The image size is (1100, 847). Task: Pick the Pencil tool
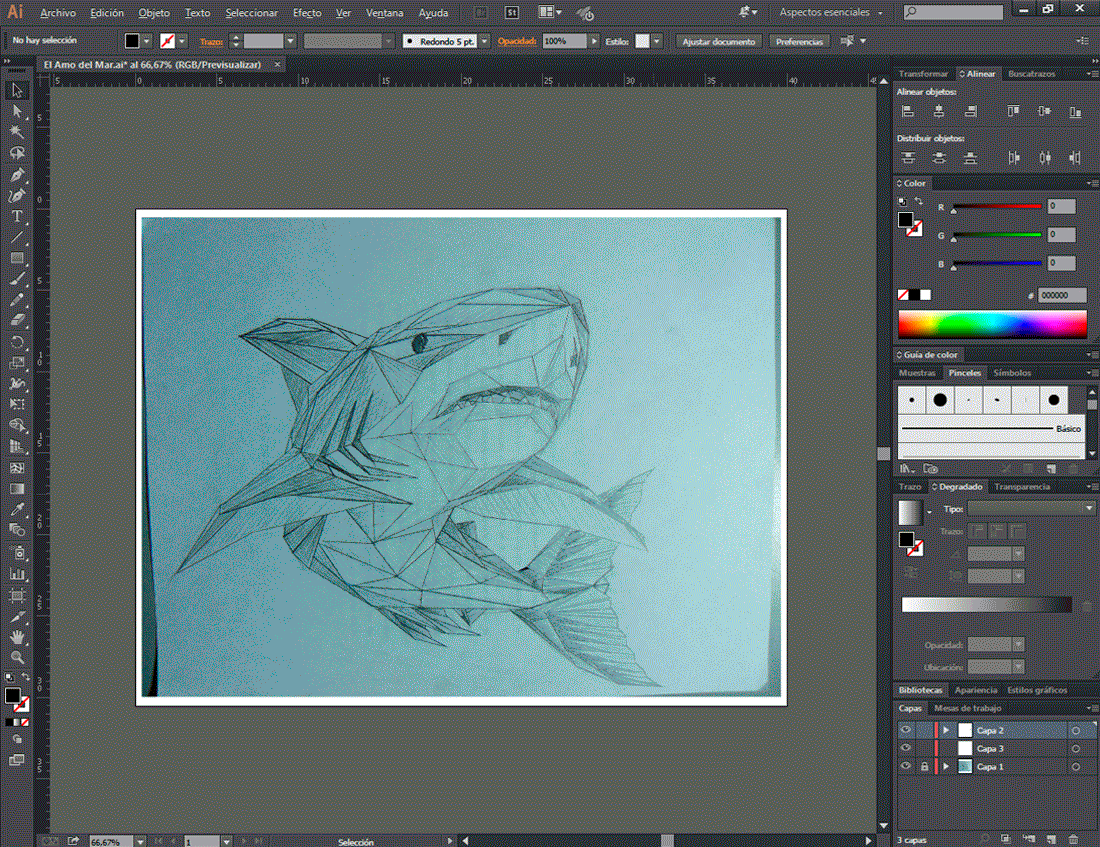[17, 300]
